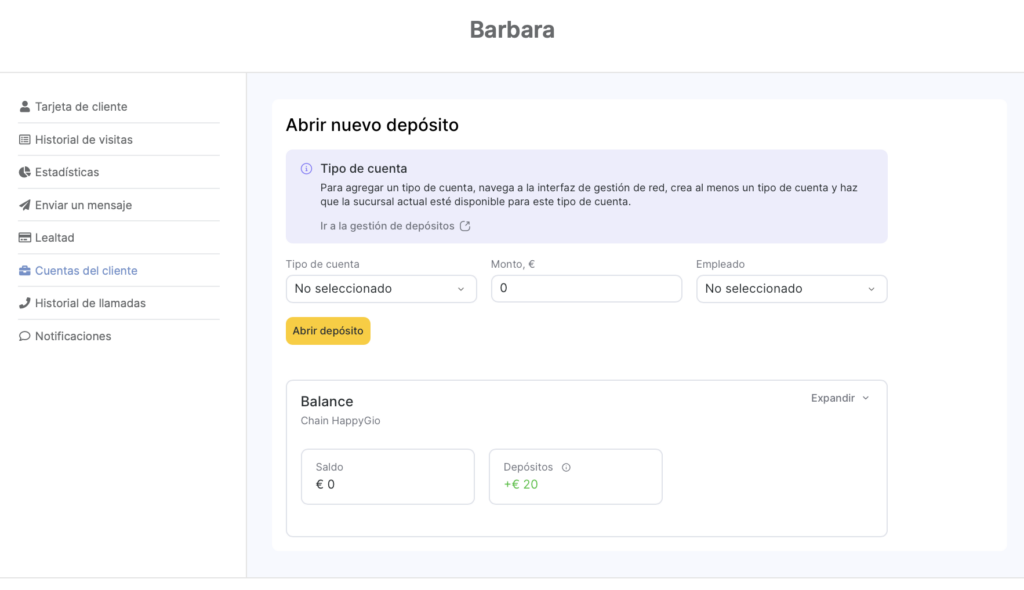Click the Lealtad card icon
Viewport: 1024px width, 590px height.
click(25, 238)
